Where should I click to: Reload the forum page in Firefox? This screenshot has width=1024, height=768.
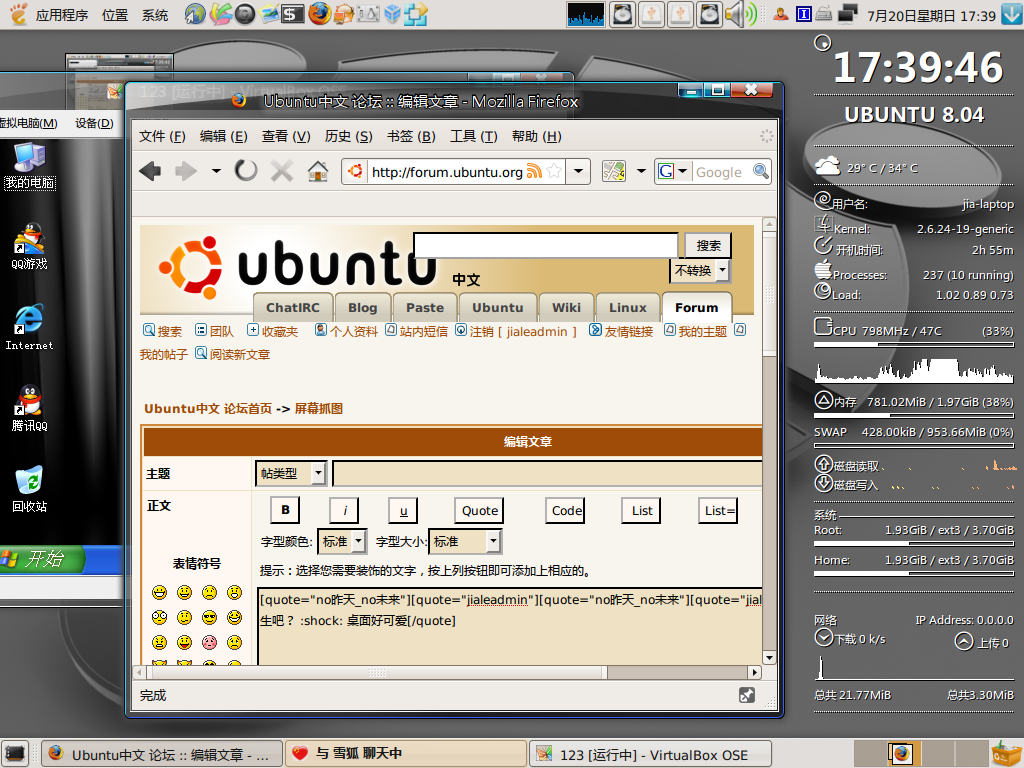click(x=246, y=171)
